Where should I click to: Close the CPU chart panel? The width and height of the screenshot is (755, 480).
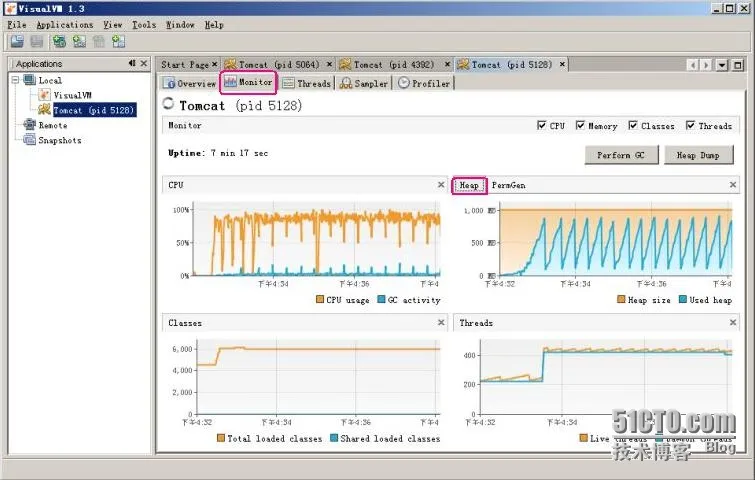pos(441,184)
